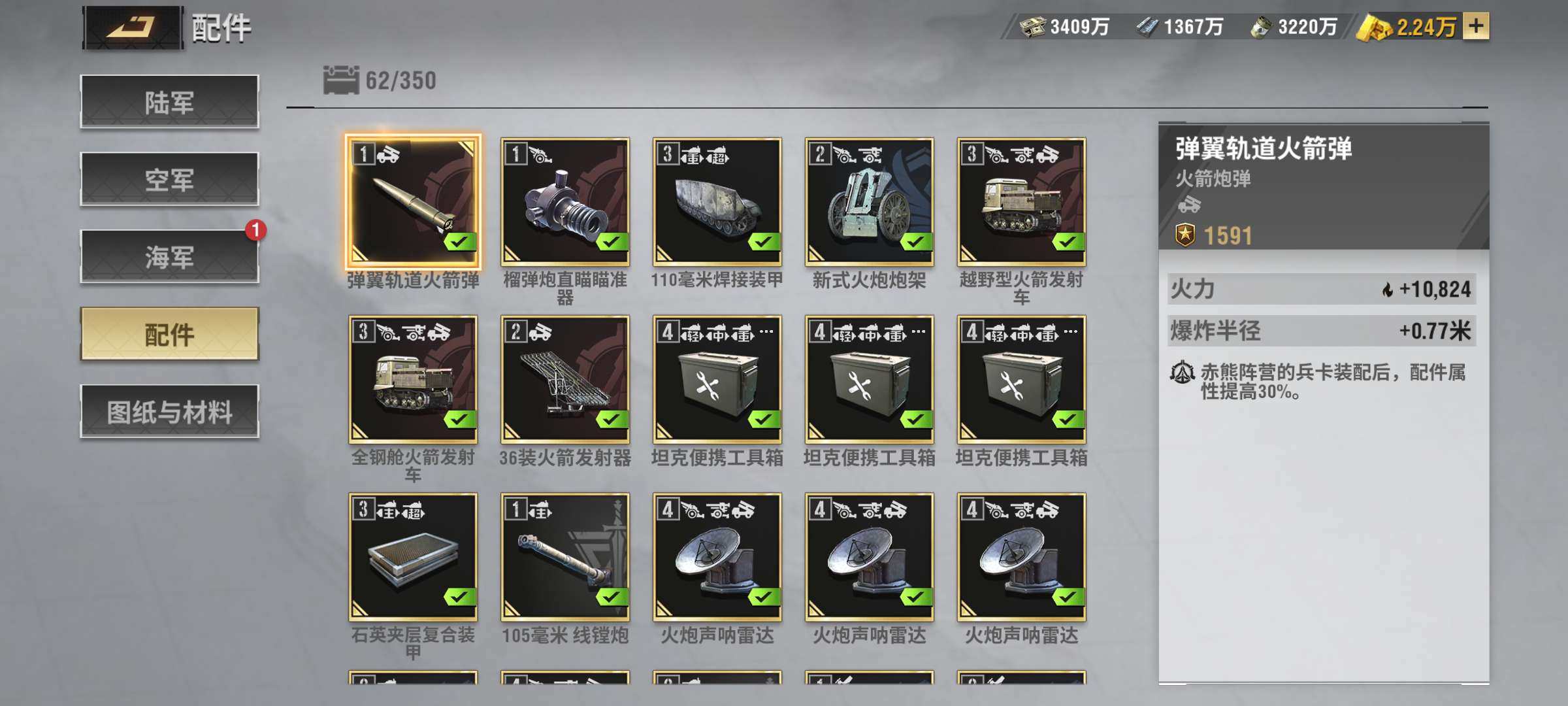Viewport: 1568px width, 706px height.
Task: Select the 榴弹炮直瞄瞄准器 accessory item
Action: click(x=565, y=201)
